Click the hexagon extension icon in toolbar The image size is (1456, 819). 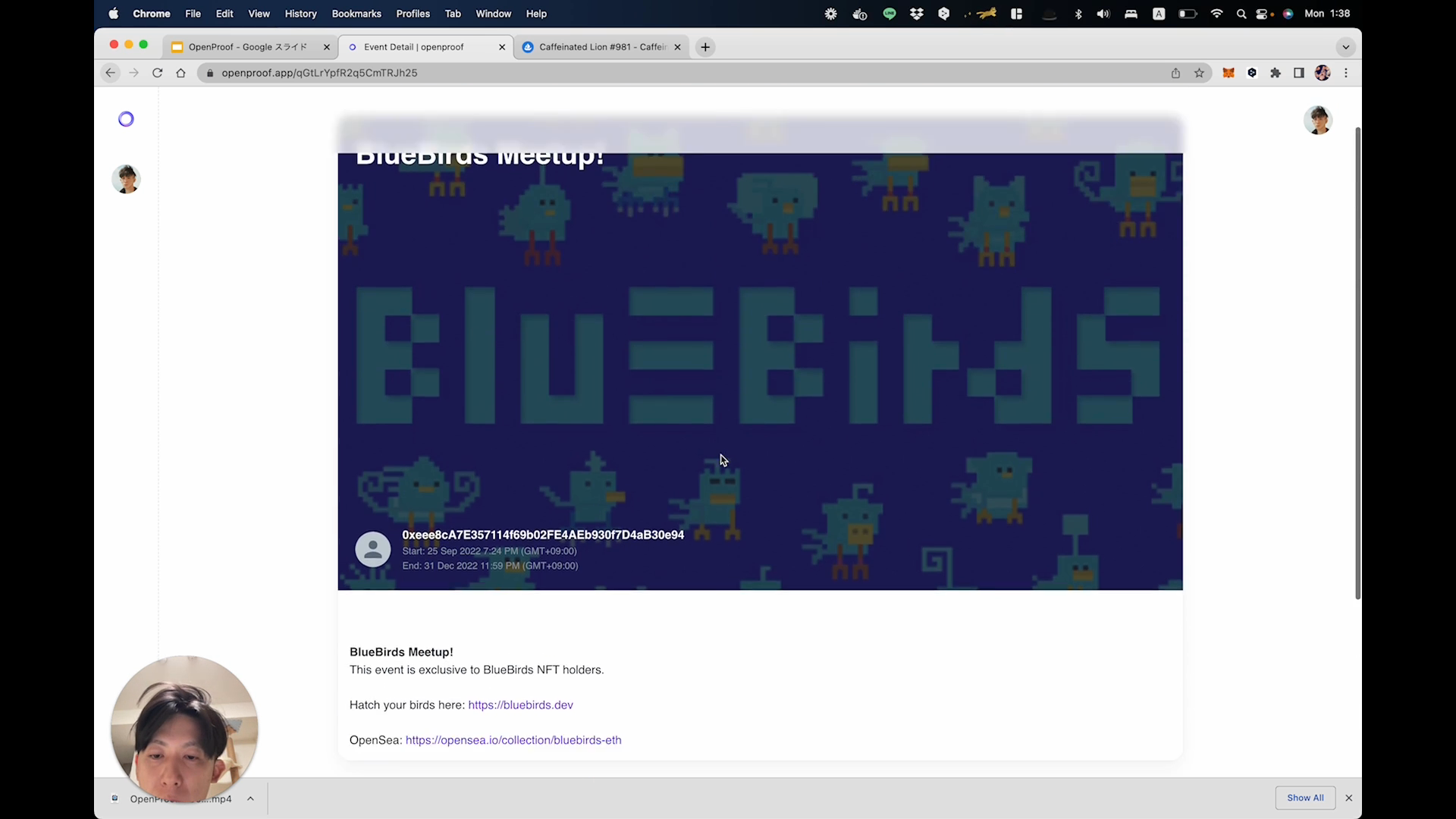(x=1252, y=73)
